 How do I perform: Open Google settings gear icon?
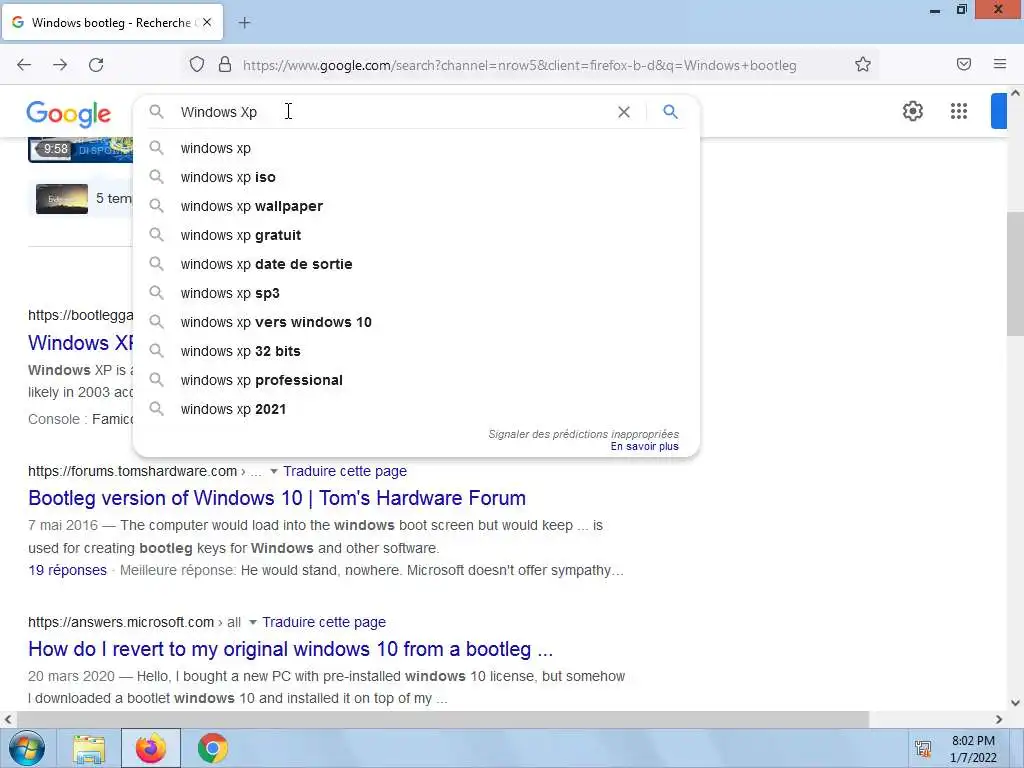click(x=912, y=111)
